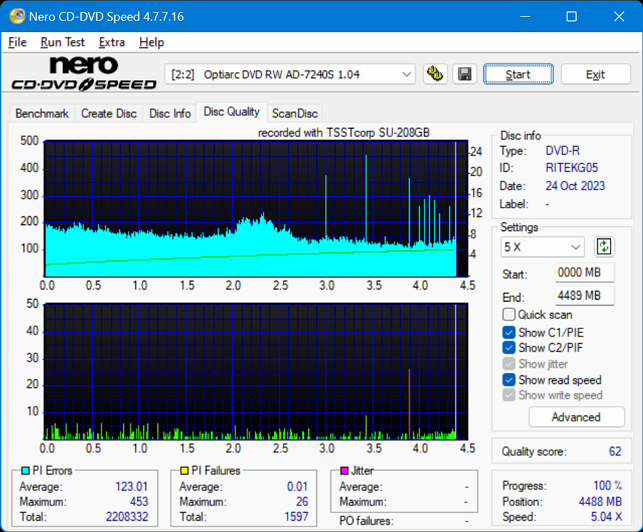Viewport: 643px width, 532px height.
Task: Enable the Quick scan checkbox
Action: tap(508, 315)
